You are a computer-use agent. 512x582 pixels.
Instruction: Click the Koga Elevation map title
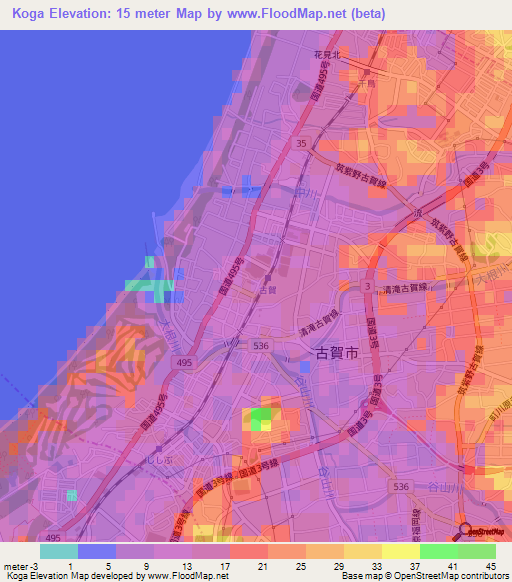click(199, 14)
